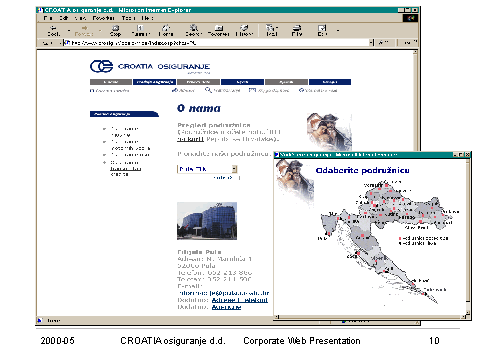Open the Back button history arrow

click(x=69, y=31)
